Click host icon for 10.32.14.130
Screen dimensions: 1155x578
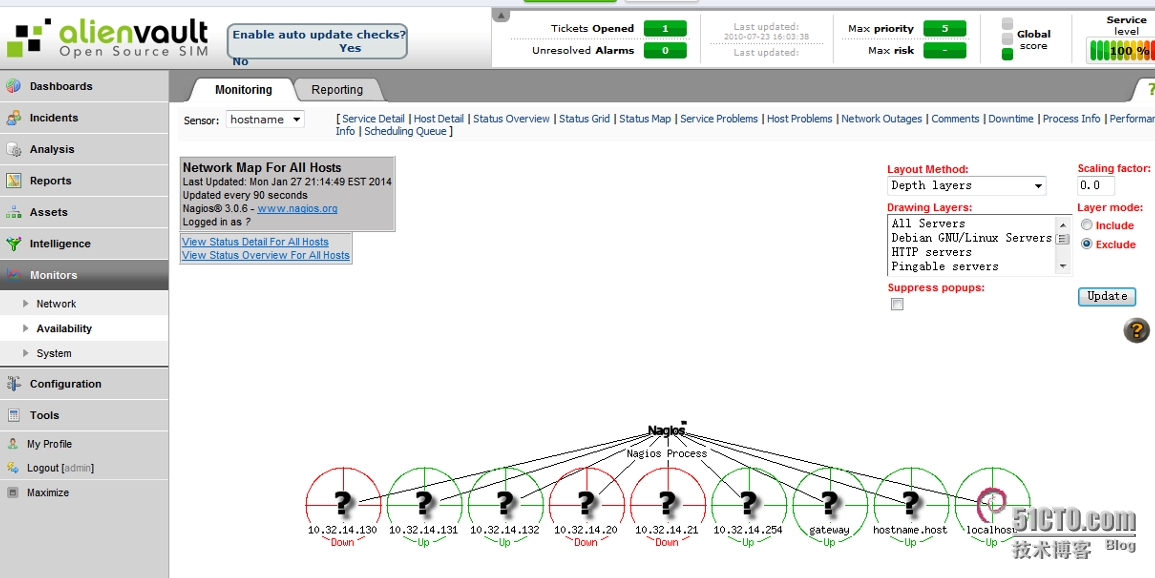point(343,504)
